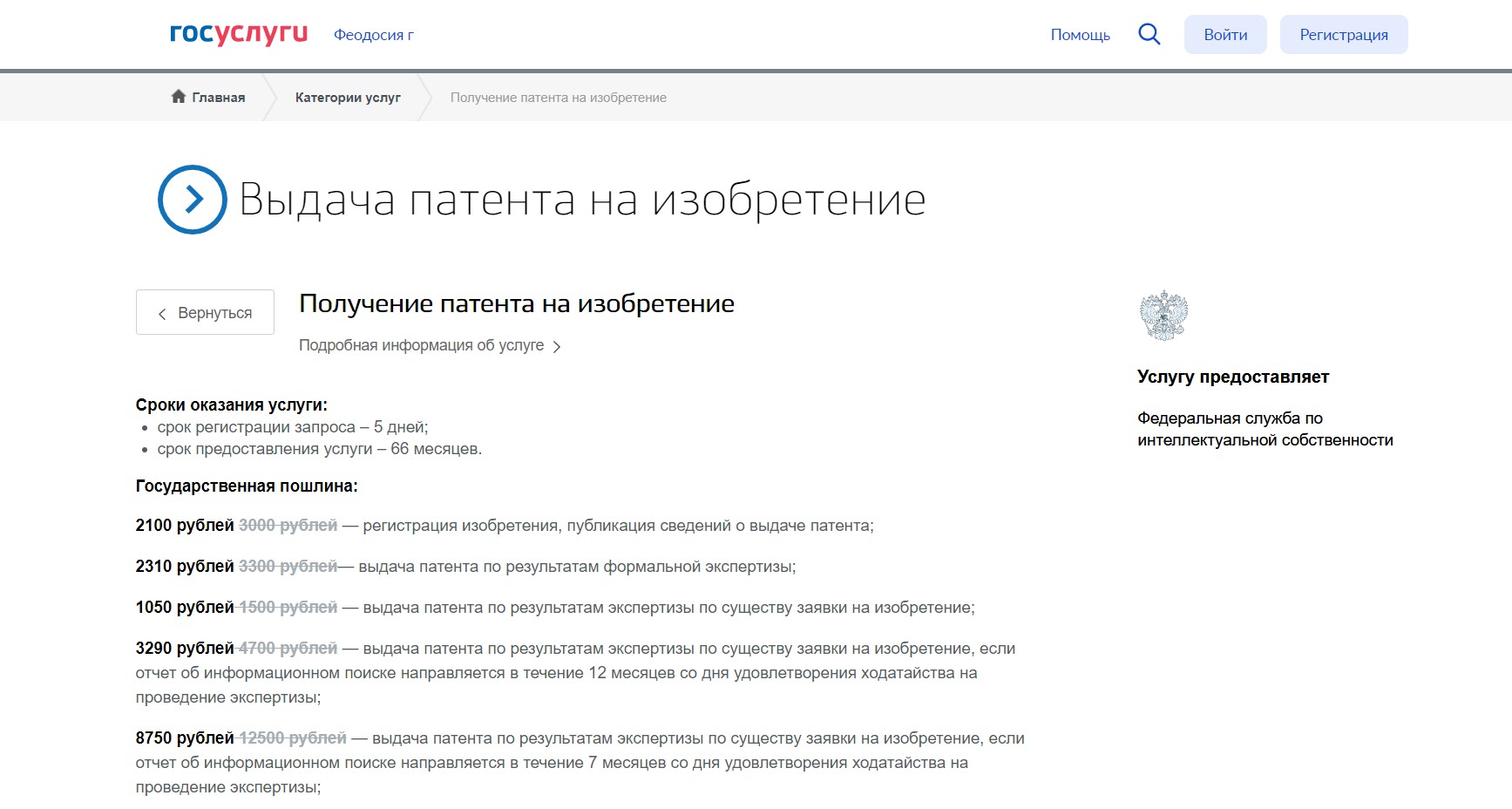The width and height of the screenshot is (1512, 809).
Task: Click the crossed-out 12500 рублей price
Action: coord(293,738)
